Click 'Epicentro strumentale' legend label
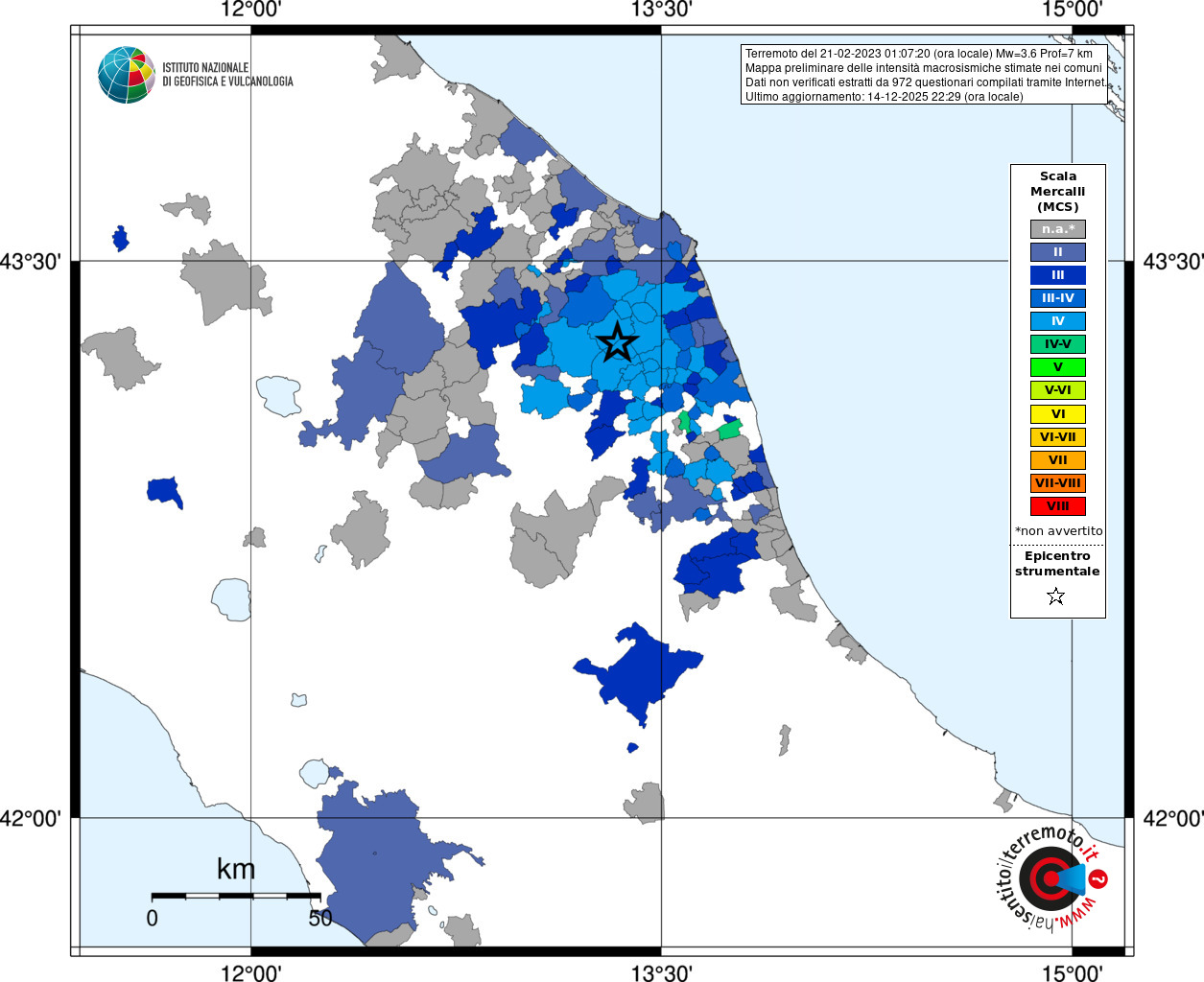1204x982 pixels. pyautogui.click(x=1057, y=563)
